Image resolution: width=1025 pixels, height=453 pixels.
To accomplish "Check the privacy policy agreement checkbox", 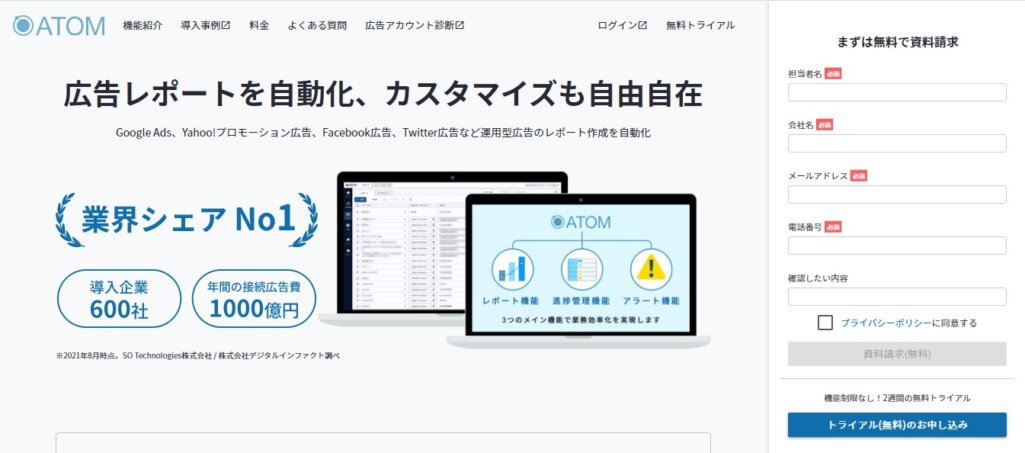I will tap(825, 322).
